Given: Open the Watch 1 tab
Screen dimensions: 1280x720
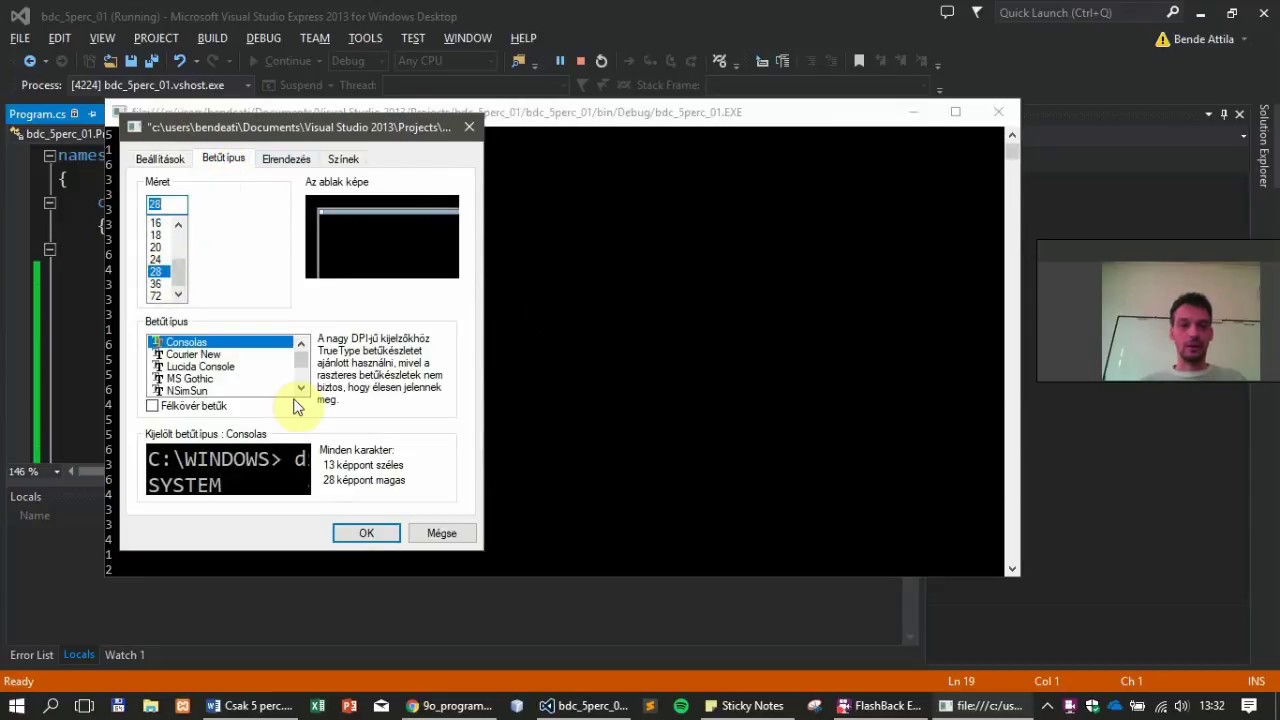Looking at the screenshot, I should [x=125, y=655].
